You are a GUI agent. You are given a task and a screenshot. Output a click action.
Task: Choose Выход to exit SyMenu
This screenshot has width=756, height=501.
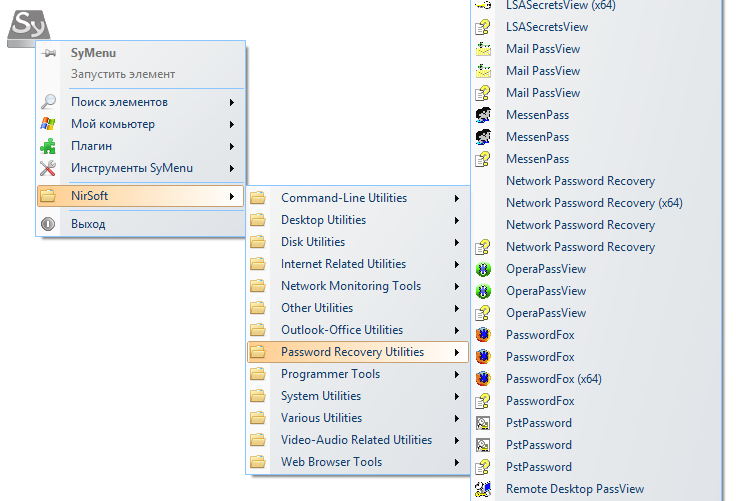pyautogui.click(x=88, y=224)
